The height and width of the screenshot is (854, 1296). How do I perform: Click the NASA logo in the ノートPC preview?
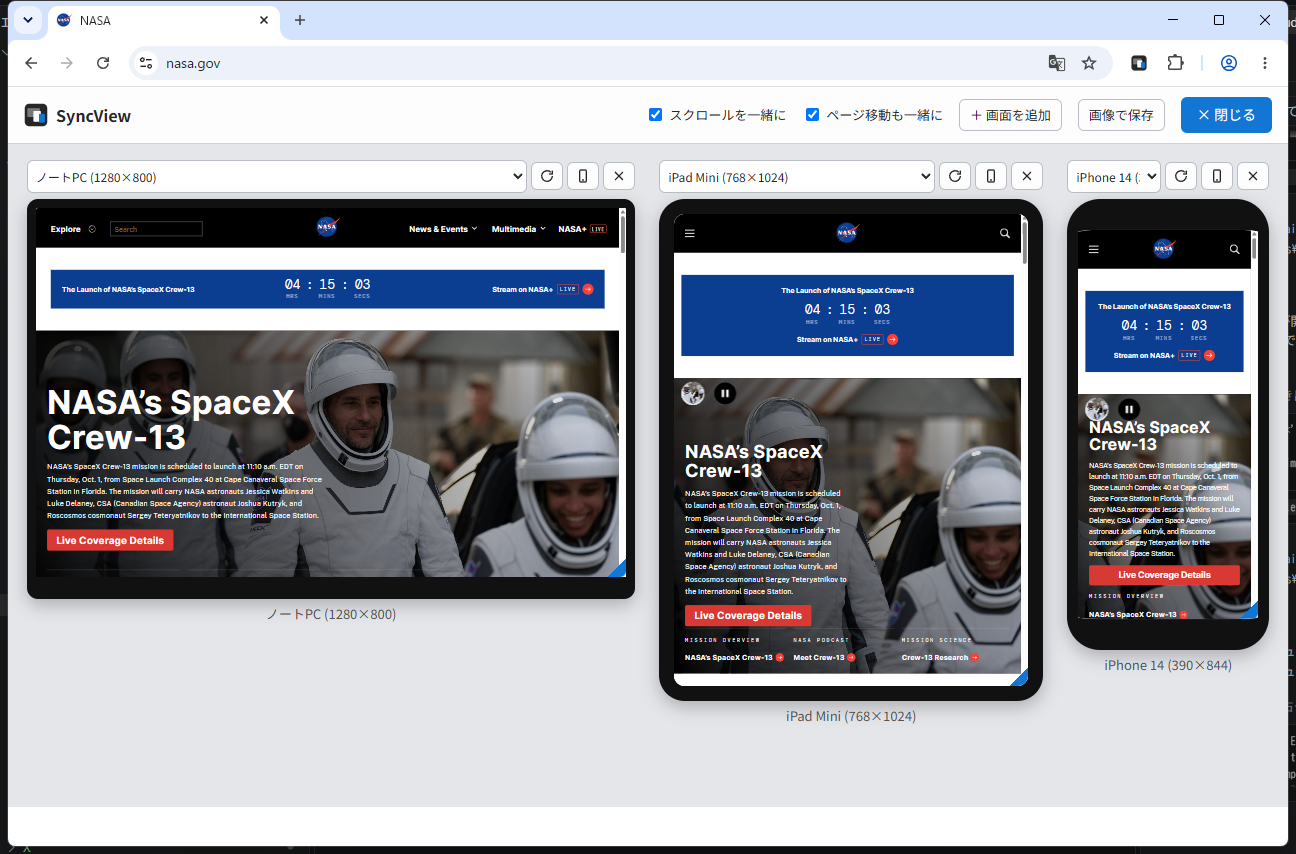(x=327, y=227)
